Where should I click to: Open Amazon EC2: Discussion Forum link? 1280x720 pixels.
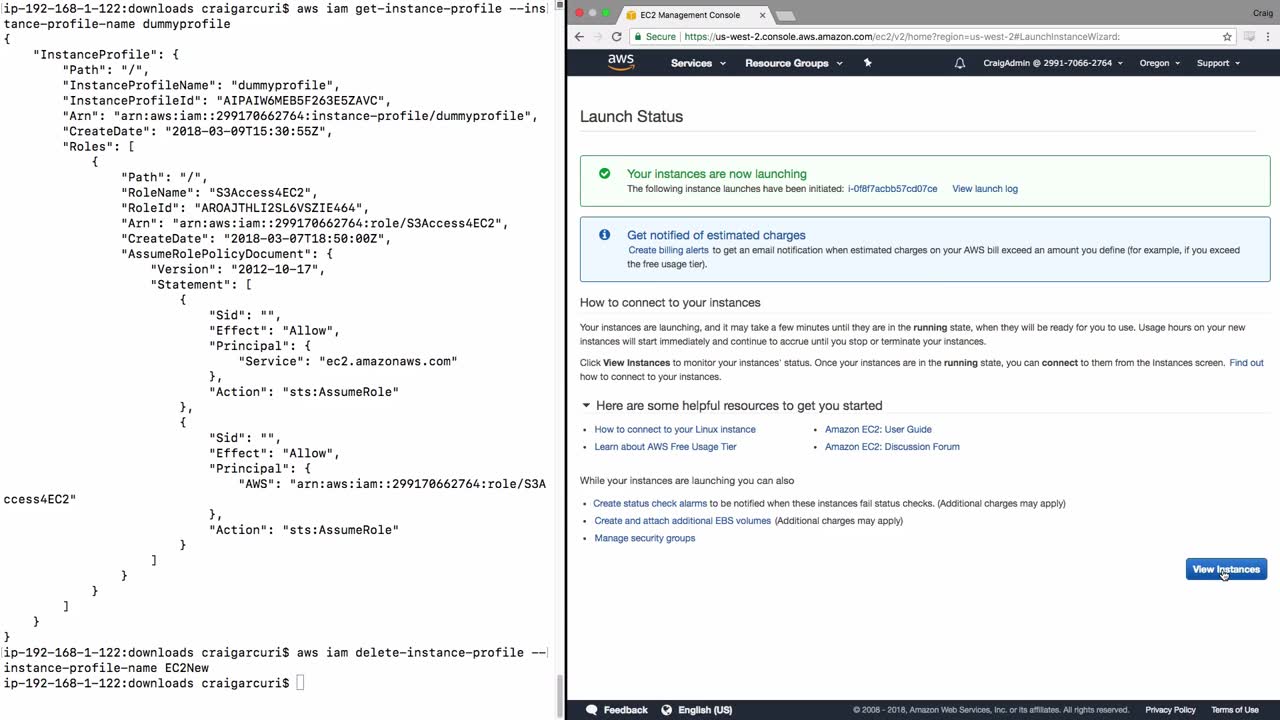pos(892,447)
